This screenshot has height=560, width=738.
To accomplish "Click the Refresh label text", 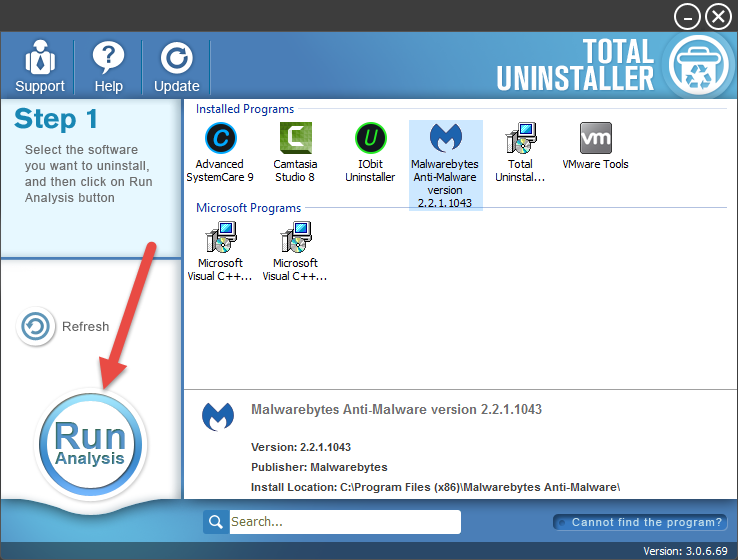I will tap(86, 327).
